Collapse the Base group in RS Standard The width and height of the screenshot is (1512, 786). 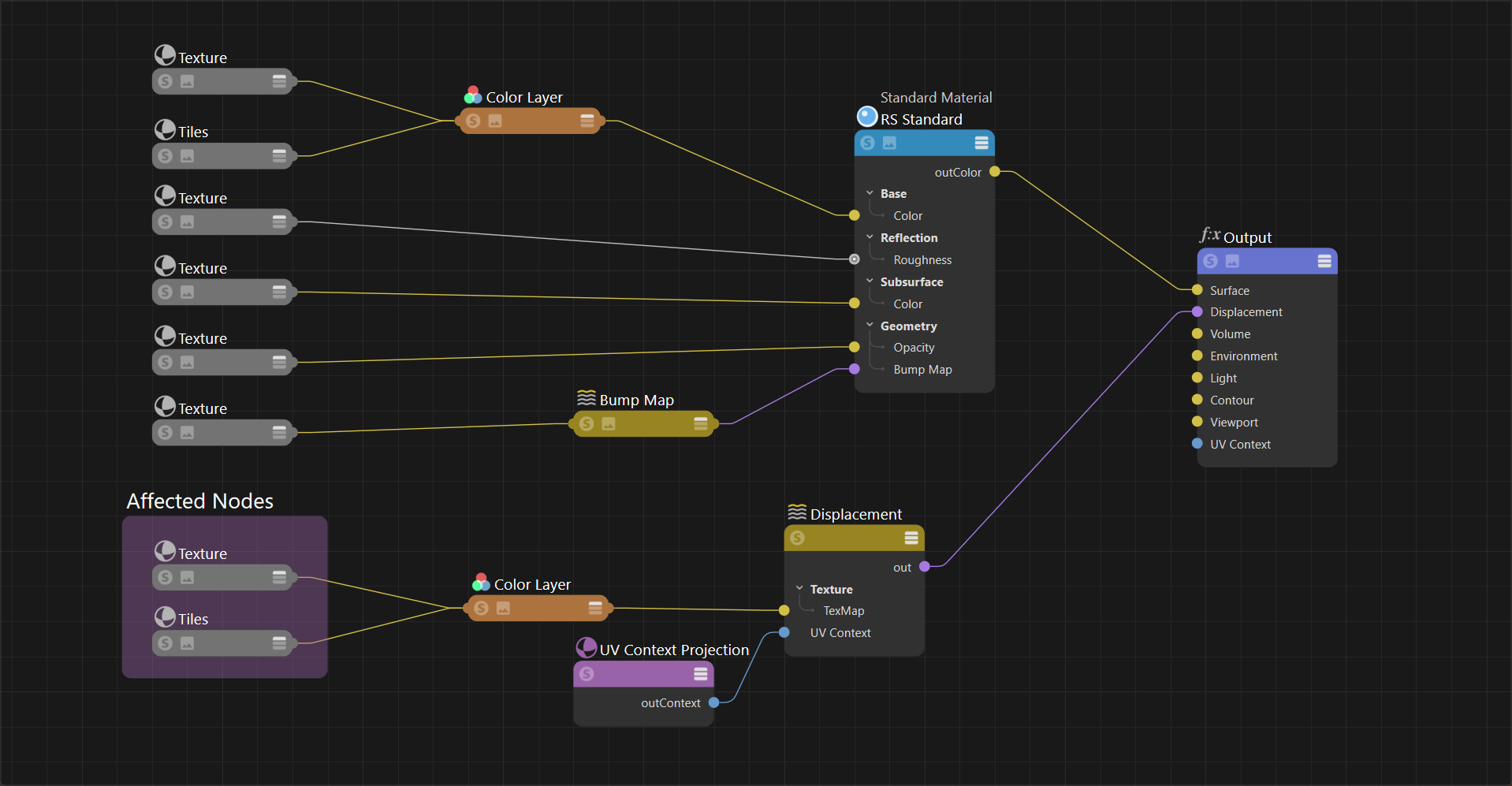click(x=870, y=193)
